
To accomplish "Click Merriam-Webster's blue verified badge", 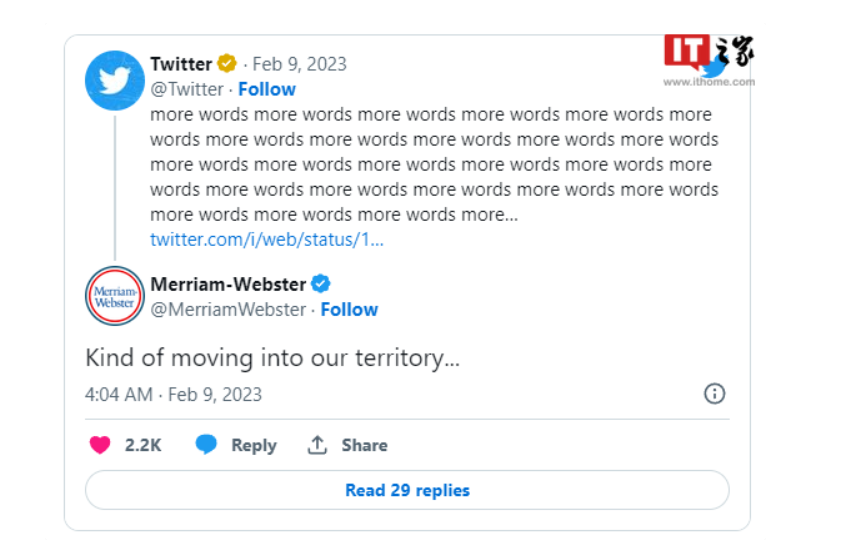I will click(322, 284).
